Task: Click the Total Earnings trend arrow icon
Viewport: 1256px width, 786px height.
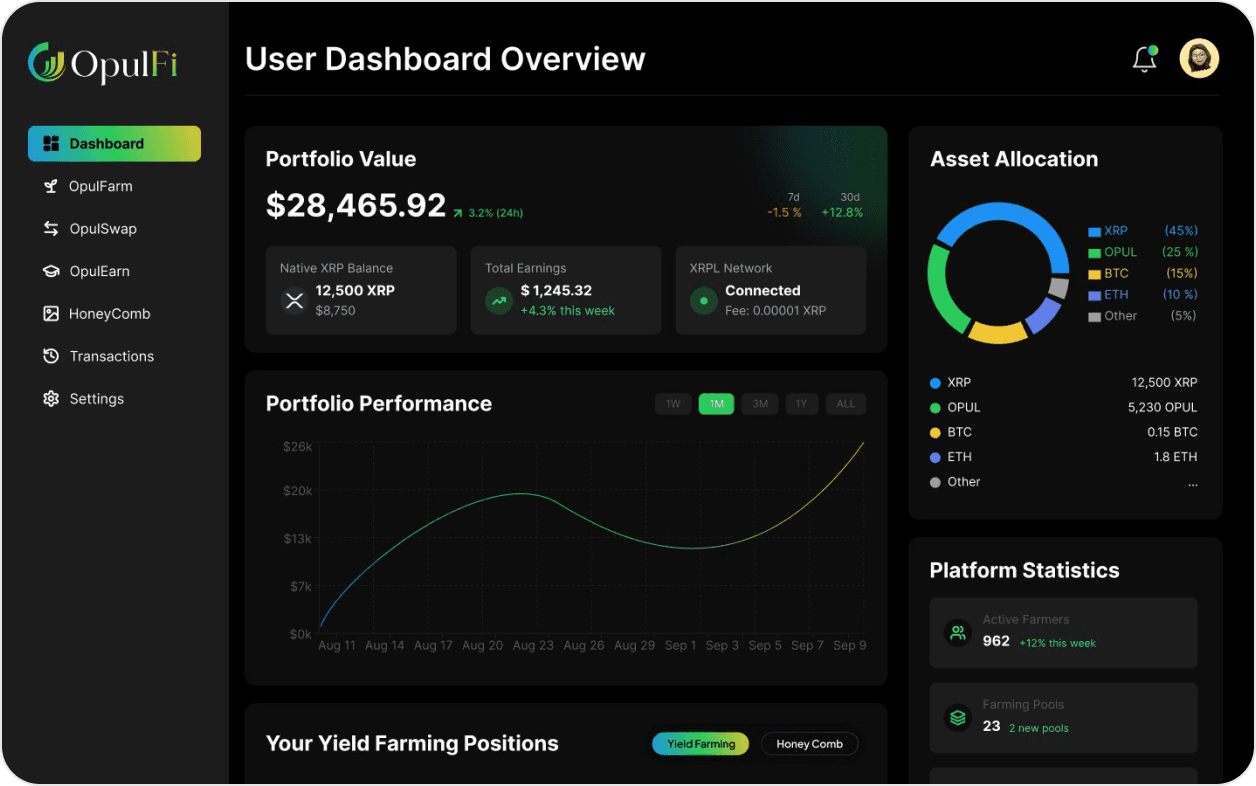Action: click(x=499, y=300)
